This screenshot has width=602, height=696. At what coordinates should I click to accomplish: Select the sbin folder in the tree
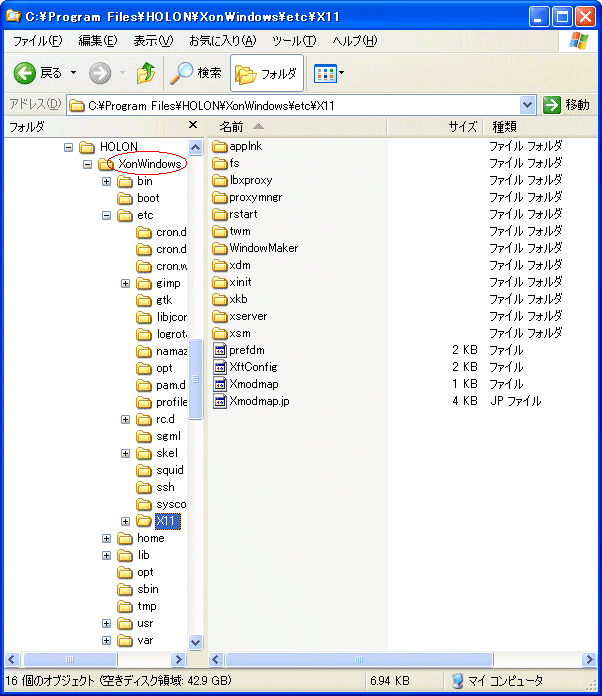tap(138, 589)
